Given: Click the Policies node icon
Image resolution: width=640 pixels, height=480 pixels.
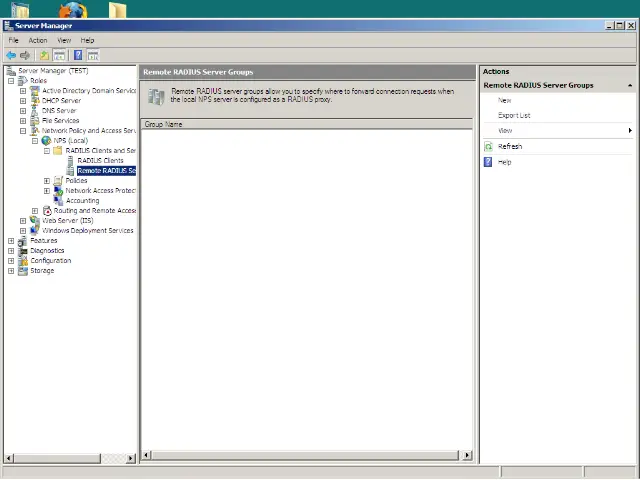Looking at the screenshot, I should tap(58, 180).
